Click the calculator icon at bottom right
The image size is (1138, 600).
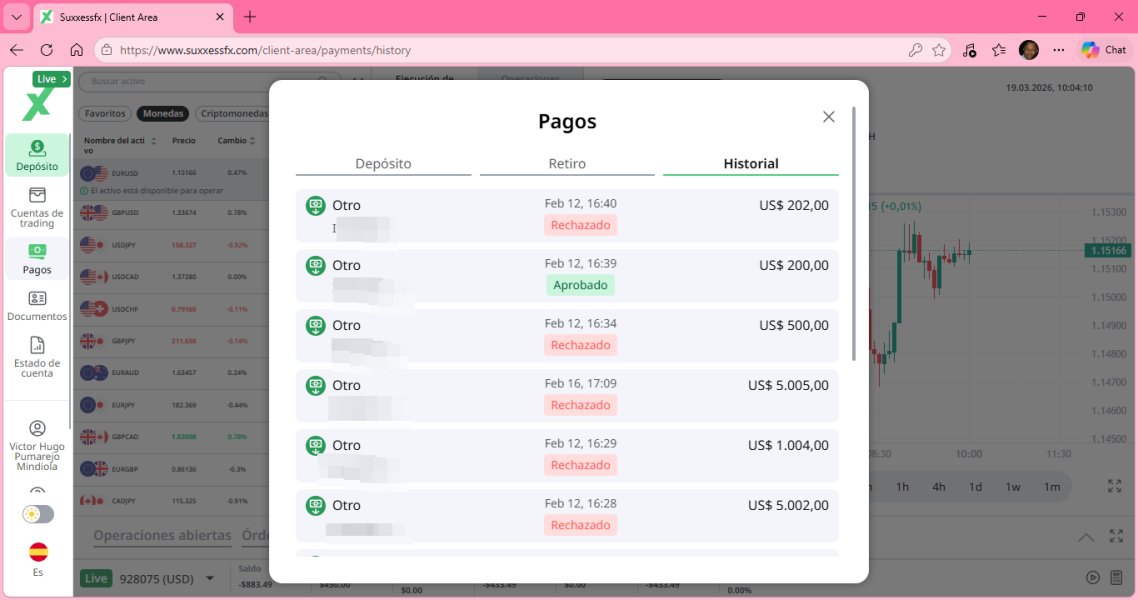coord(1116,578)
